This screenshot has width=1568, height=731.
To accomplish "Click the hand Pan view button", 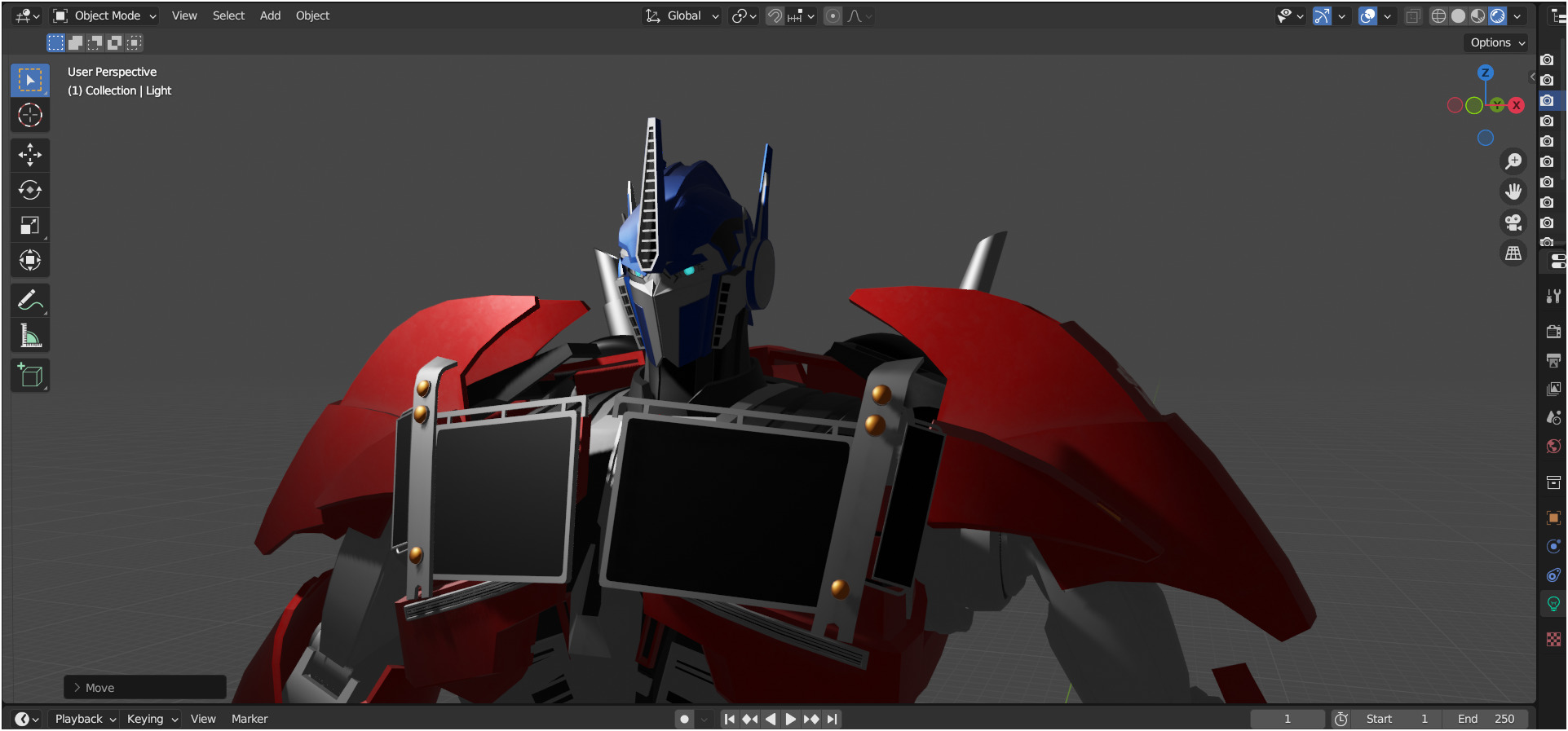I will tap(1513, 192).
